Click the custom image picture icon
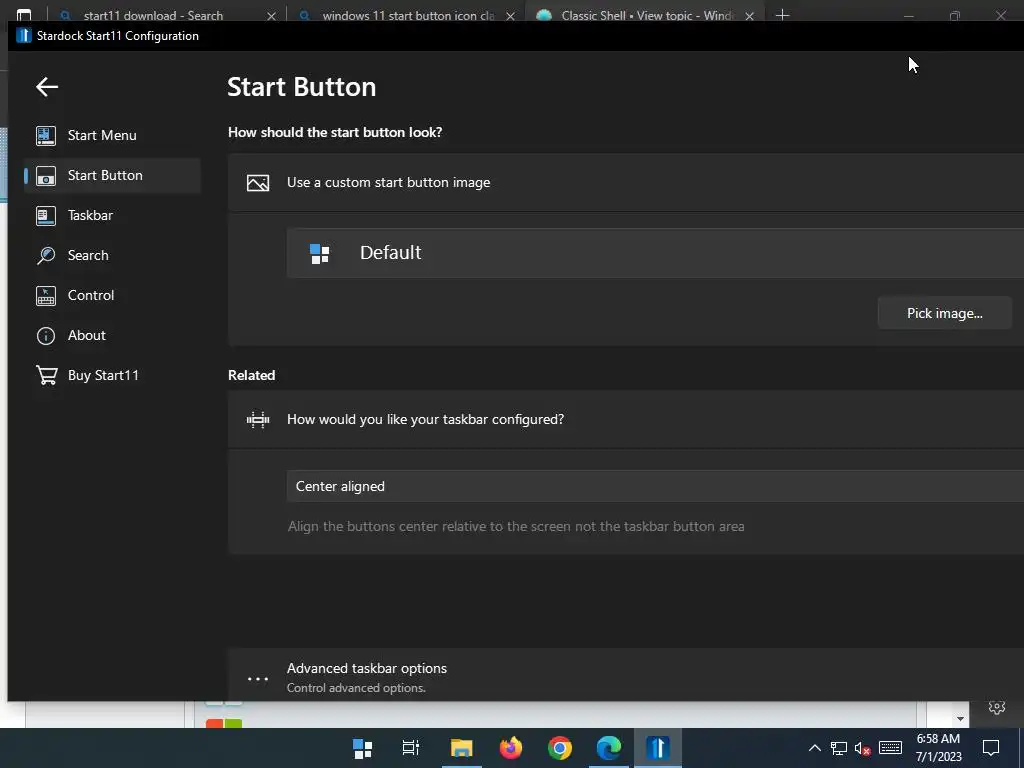The image size is (1024, 768). coord(258,183)
